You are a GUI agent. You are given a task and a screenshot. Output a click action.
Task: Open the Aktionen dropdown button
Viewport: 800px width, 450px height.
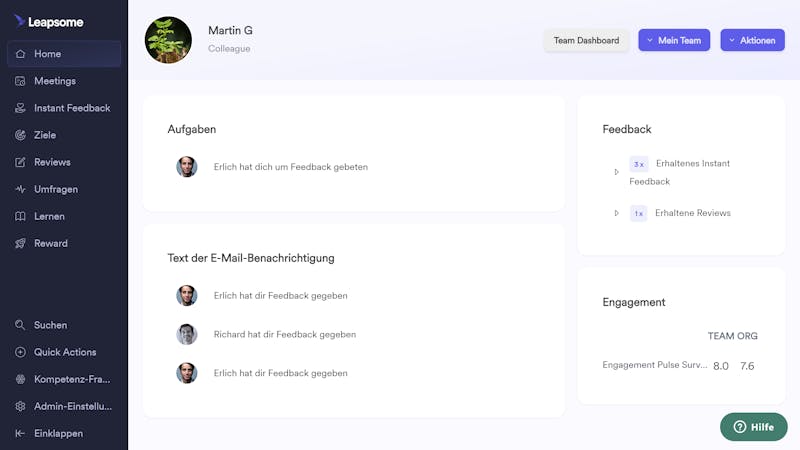[x=753, y=40]
